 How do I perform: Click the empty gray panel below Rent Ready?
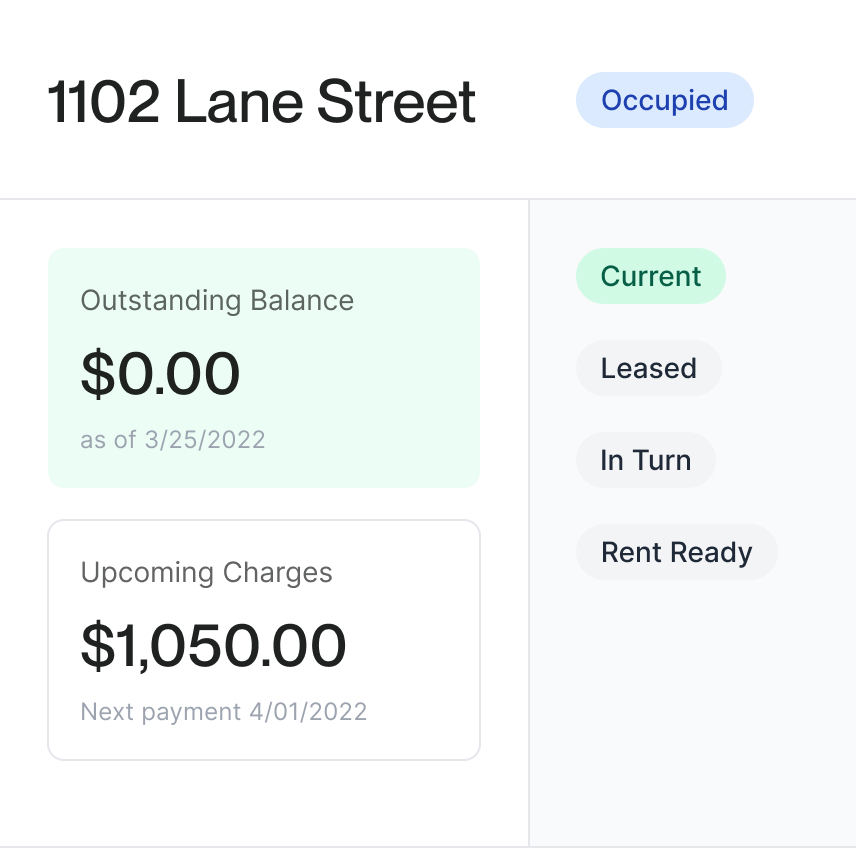coord(693,710)
